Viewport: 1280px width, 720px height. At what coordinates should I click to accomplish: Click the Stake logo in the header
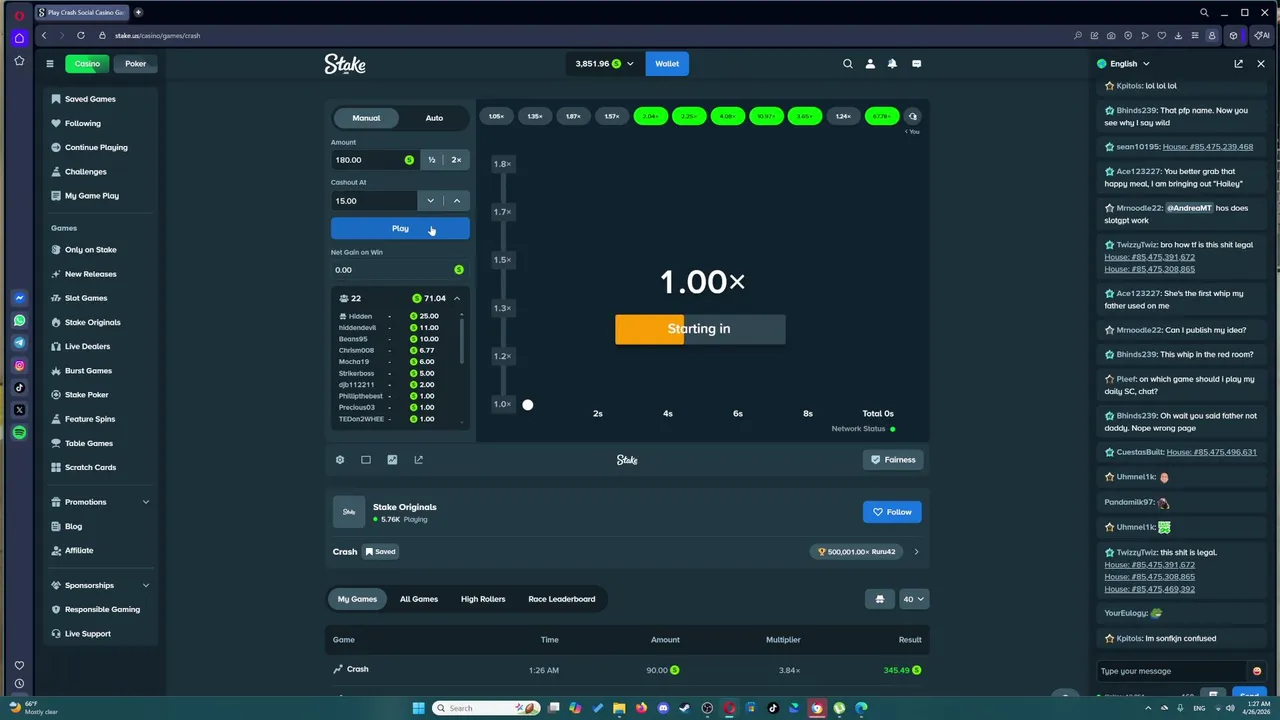pyautogui.click(x=345, y=64)
